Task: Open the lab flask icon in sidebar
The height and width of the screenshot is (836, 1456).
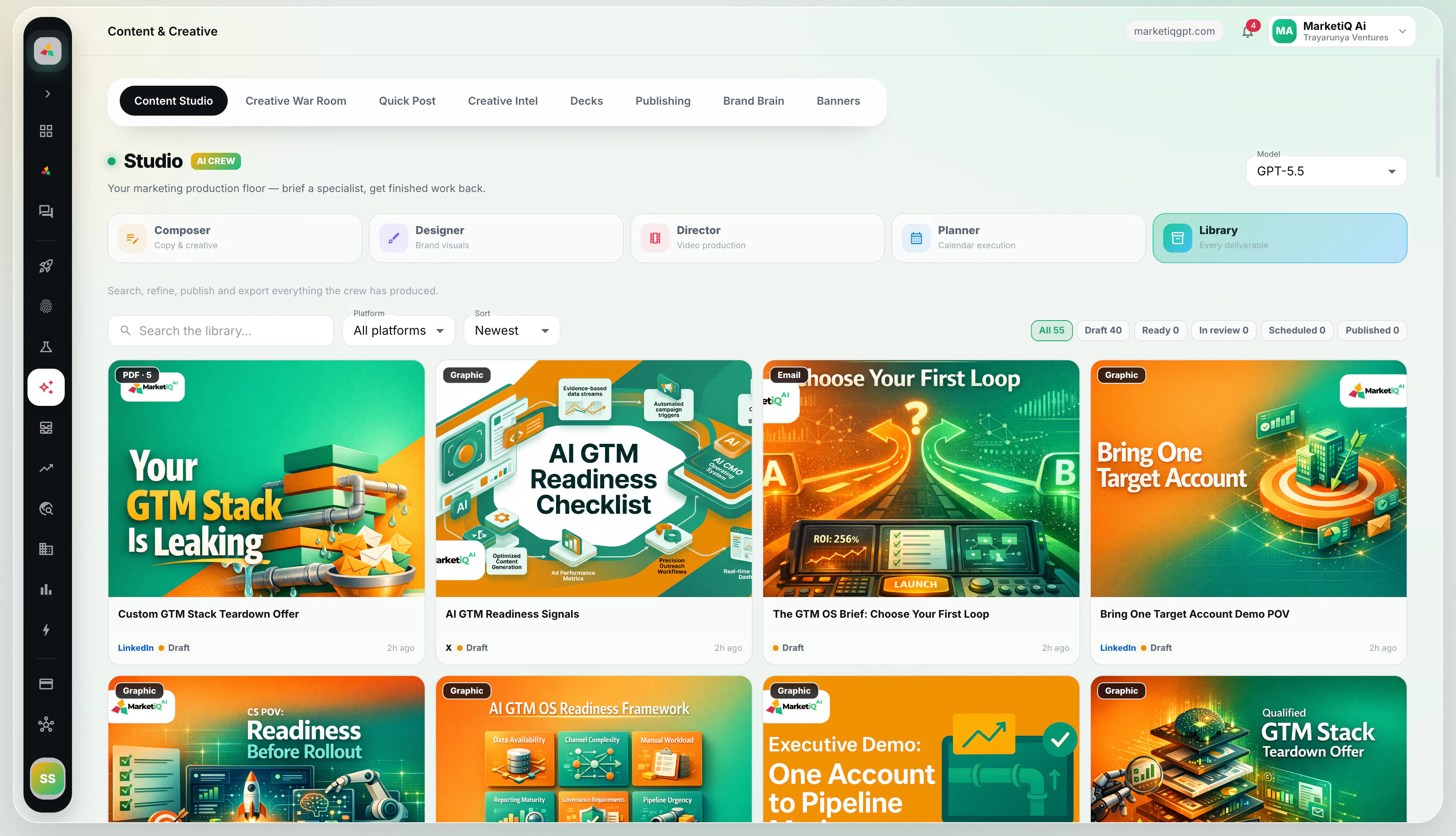Action: 46,347
